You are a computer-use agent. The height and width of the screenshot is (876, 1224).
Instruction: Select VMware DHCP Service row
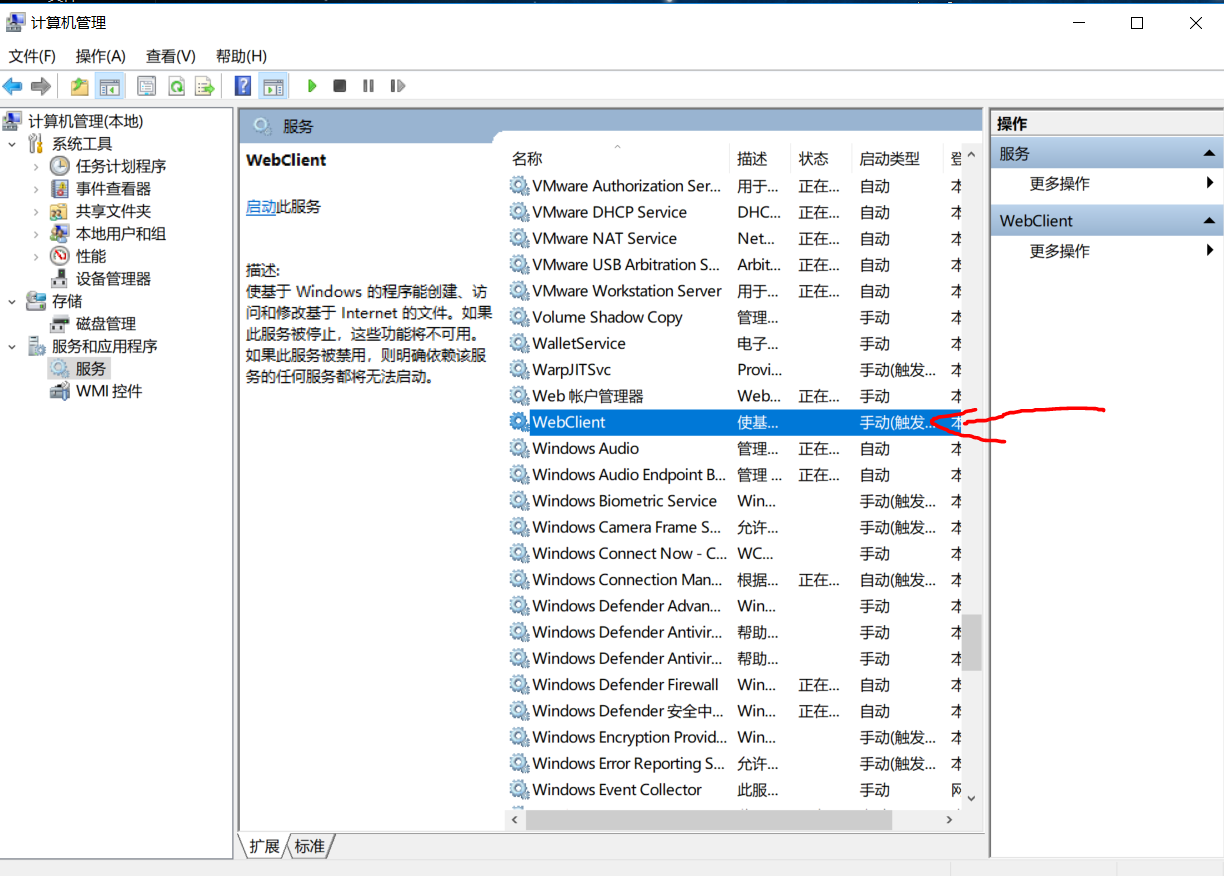(x=735, y=212)
